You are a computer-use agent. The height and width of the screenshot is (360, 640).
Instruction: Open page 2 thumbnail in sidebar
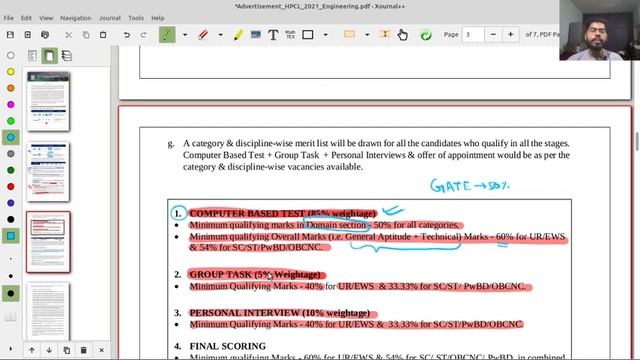tap(48, 172)
